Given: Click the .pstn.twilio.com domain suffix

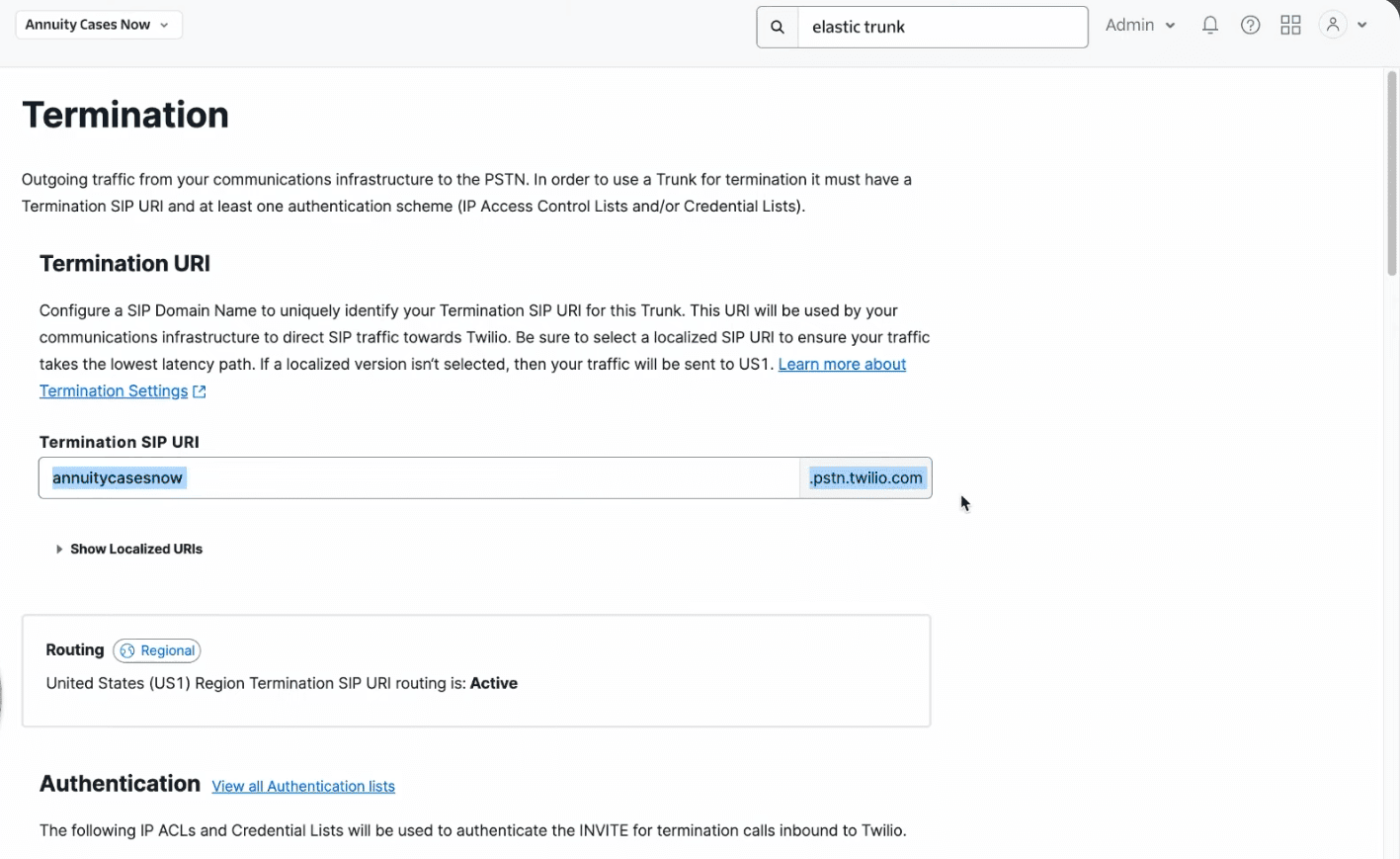Looking at the screenshot, I should pos(865,478).
